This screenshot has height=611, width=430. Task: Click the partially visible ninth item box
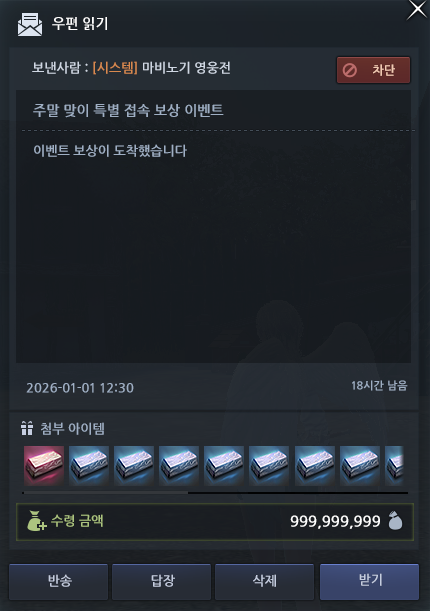(394, 466)
